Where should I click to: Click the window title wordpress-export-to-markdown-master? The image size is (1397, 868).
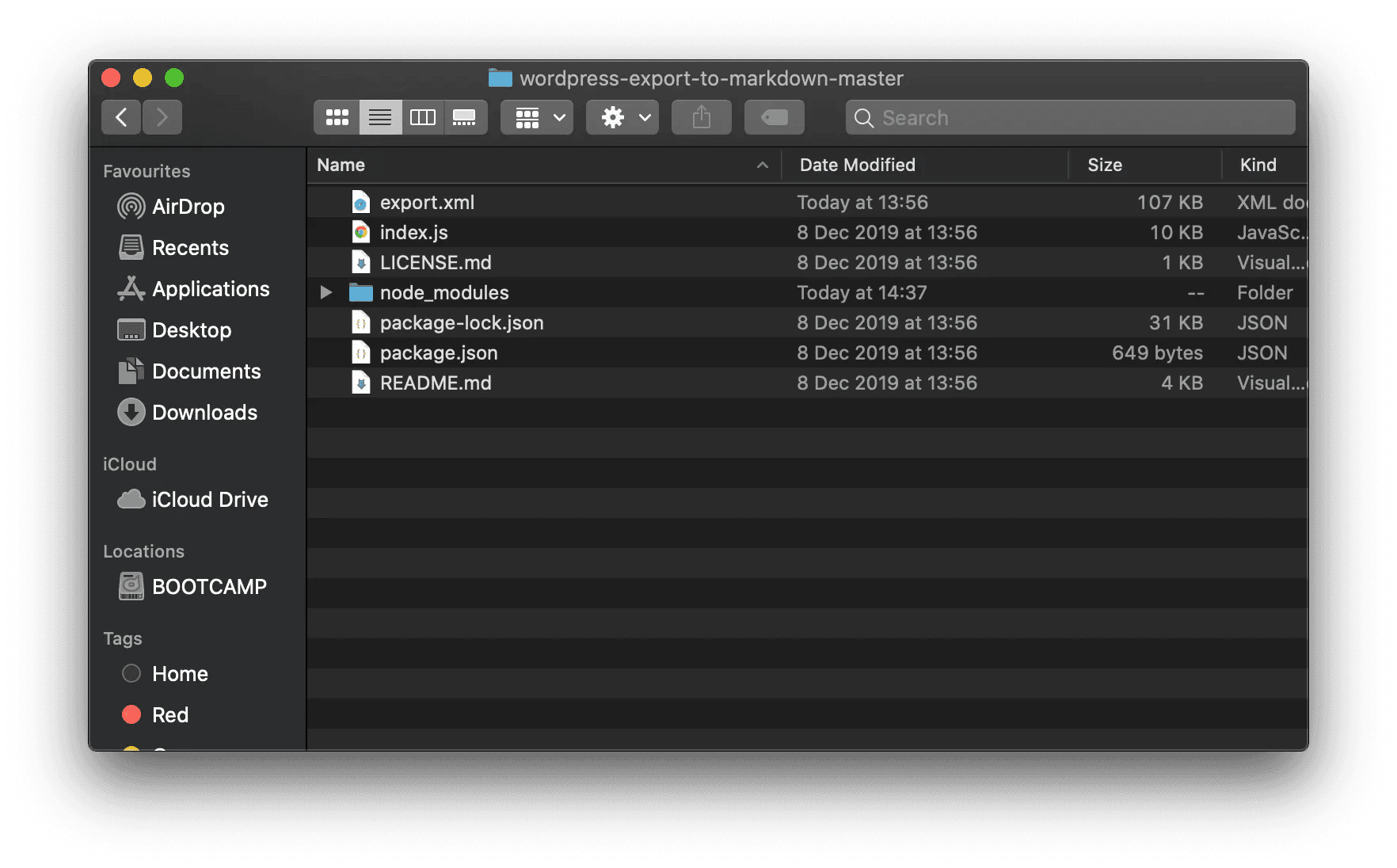[x=711, y=78]
